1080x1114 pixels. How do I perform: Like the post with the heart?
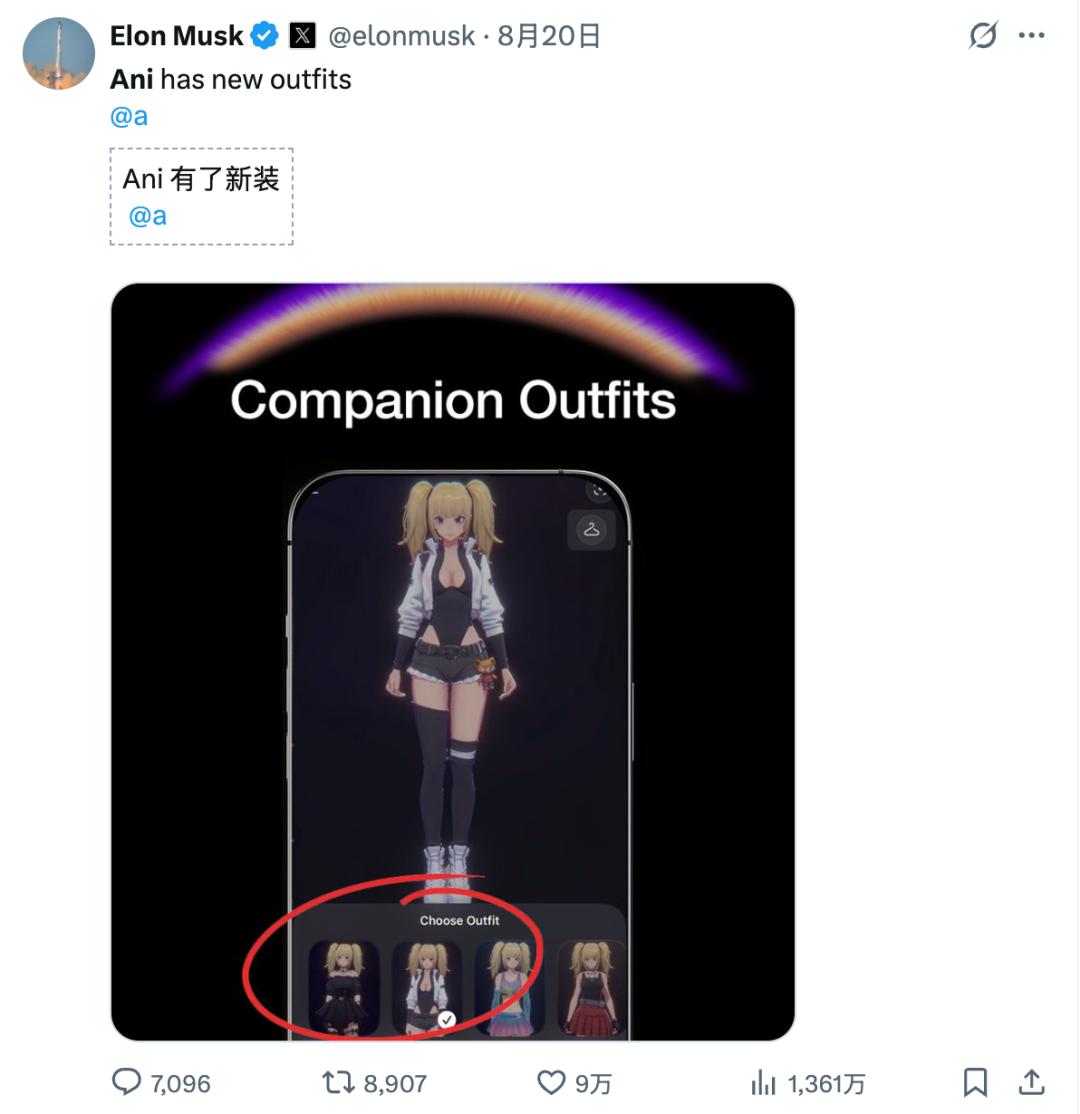551,1081
